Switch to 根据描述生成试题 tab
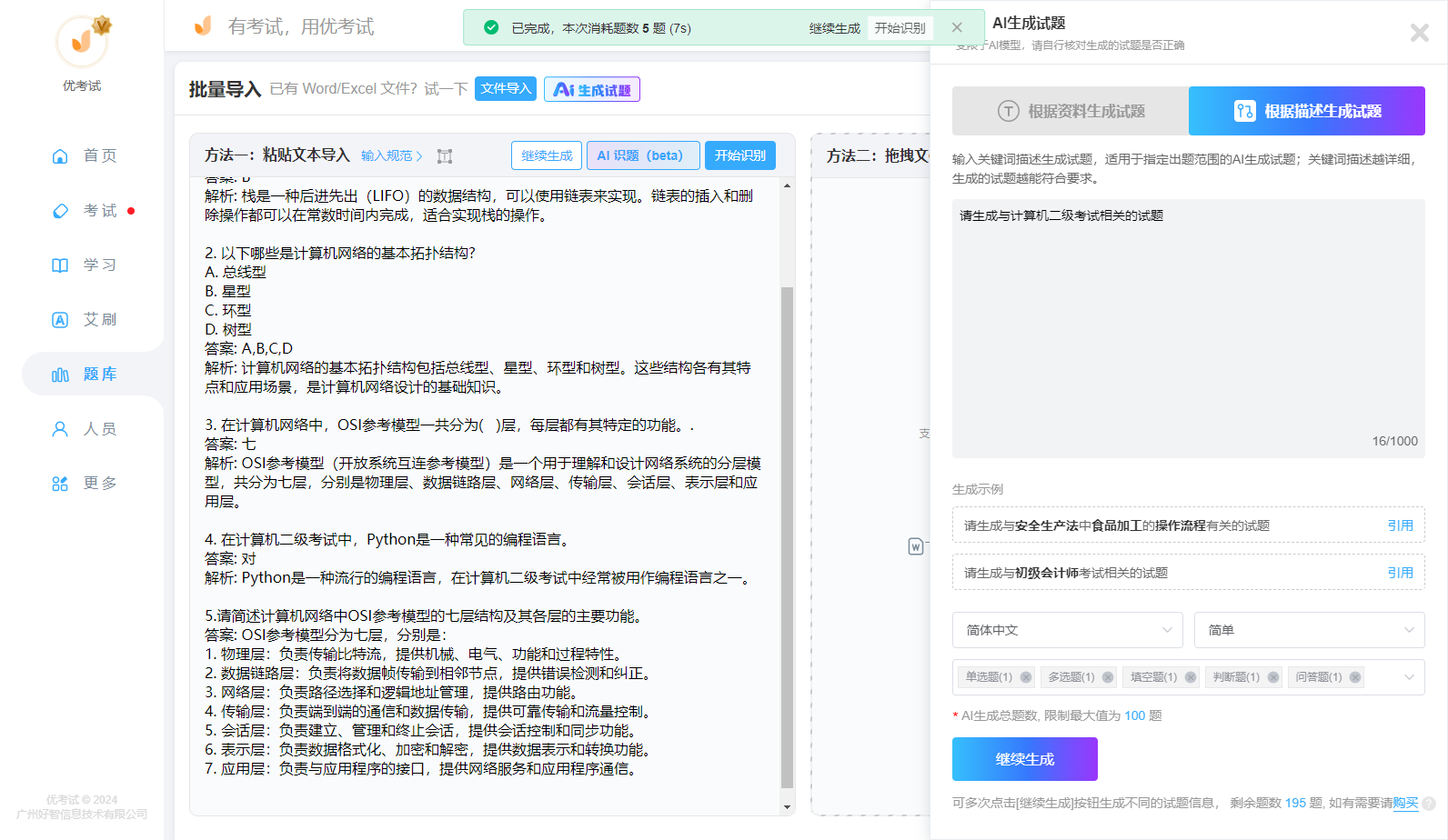Screen dimensions: 1448x840 (x=1307, y=111)
